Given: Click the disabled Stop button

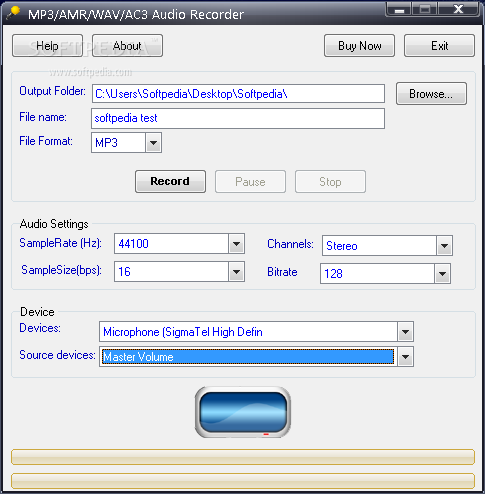Looking at the screenshot, I should (330, 182).
